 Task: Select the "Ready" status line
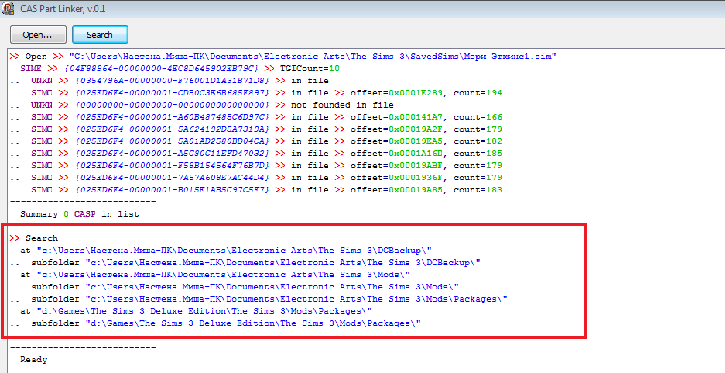click(x=34, y=359)
